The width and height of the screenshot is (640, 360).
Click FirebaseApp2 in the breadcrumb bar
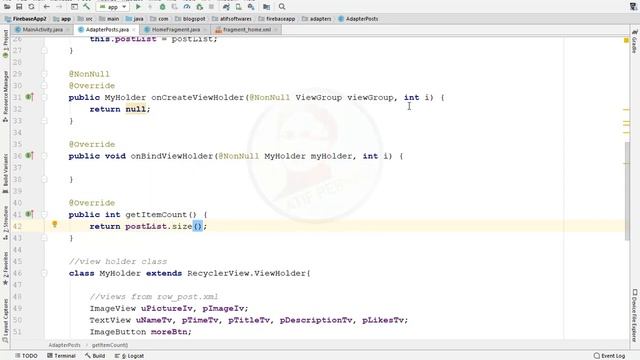[26, 19]
